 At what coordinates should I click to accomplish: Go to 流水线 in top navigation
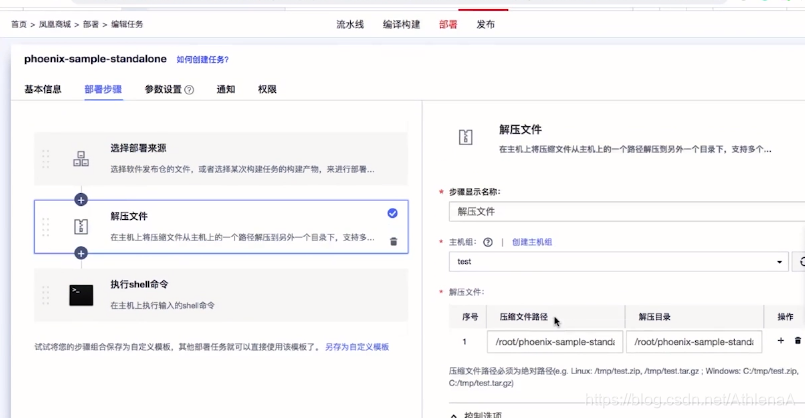point(350,25)
